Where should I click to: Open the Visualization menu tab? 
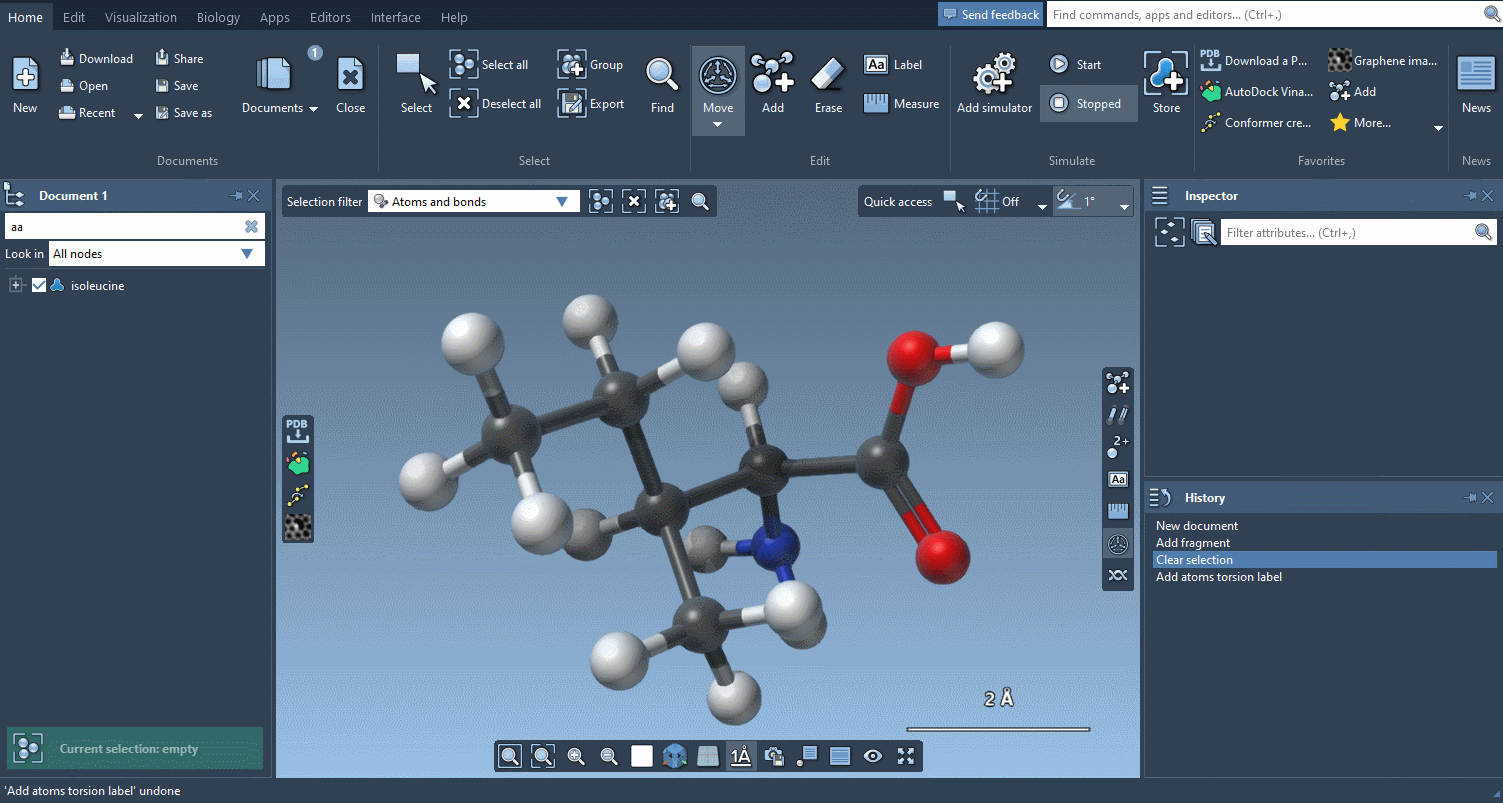[141, 17]
